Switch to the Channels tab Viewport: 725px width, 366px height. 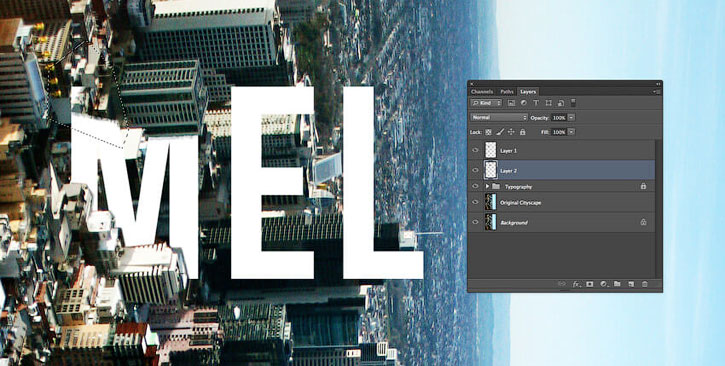[x=482, y=92]
